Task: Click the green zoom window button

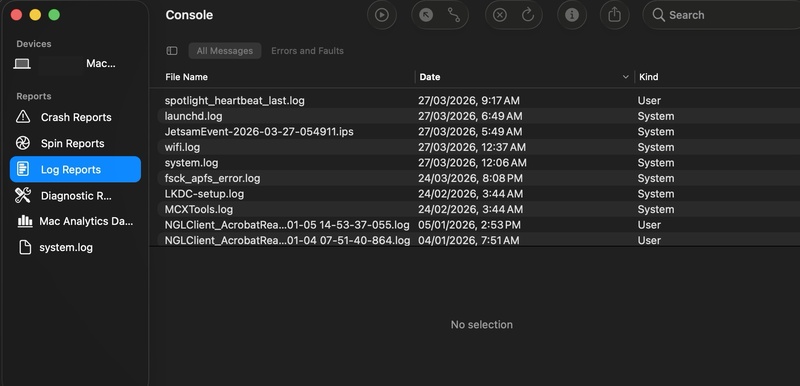Action: [54, 15]
